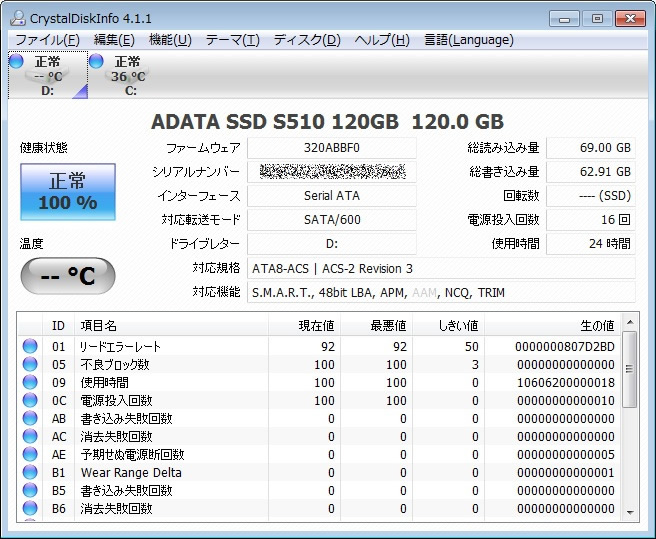Click the drive letter field showing D:

click(x=332, y=244)
